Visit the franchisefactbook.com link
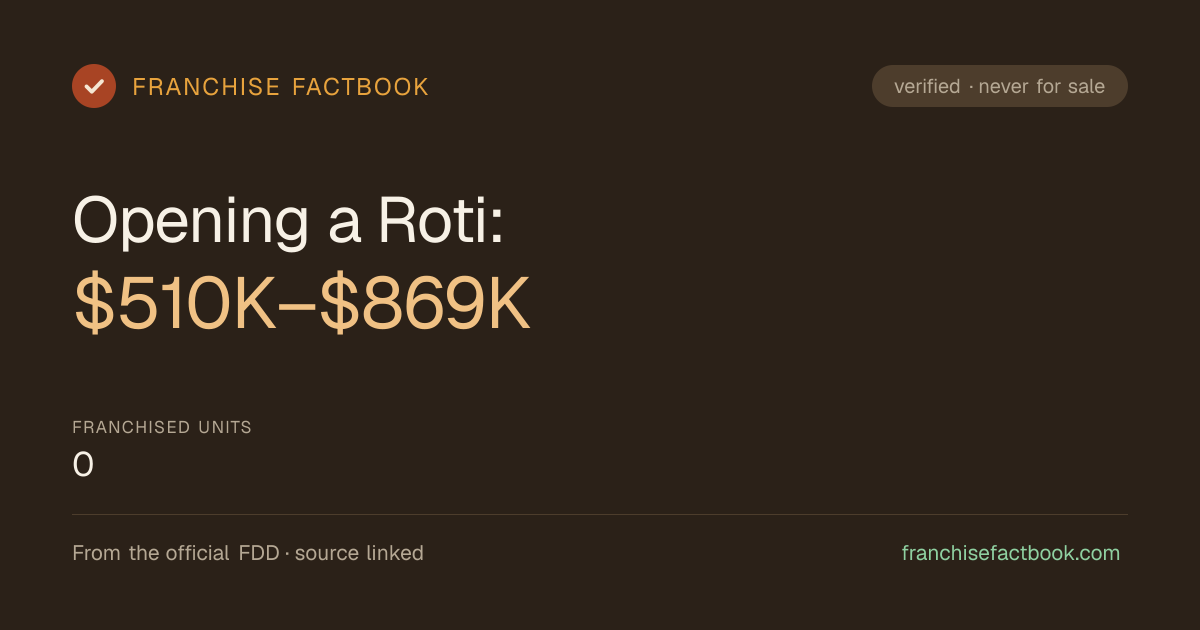The width and height of the screenshot is (1200, 630). pos(1011,553)
